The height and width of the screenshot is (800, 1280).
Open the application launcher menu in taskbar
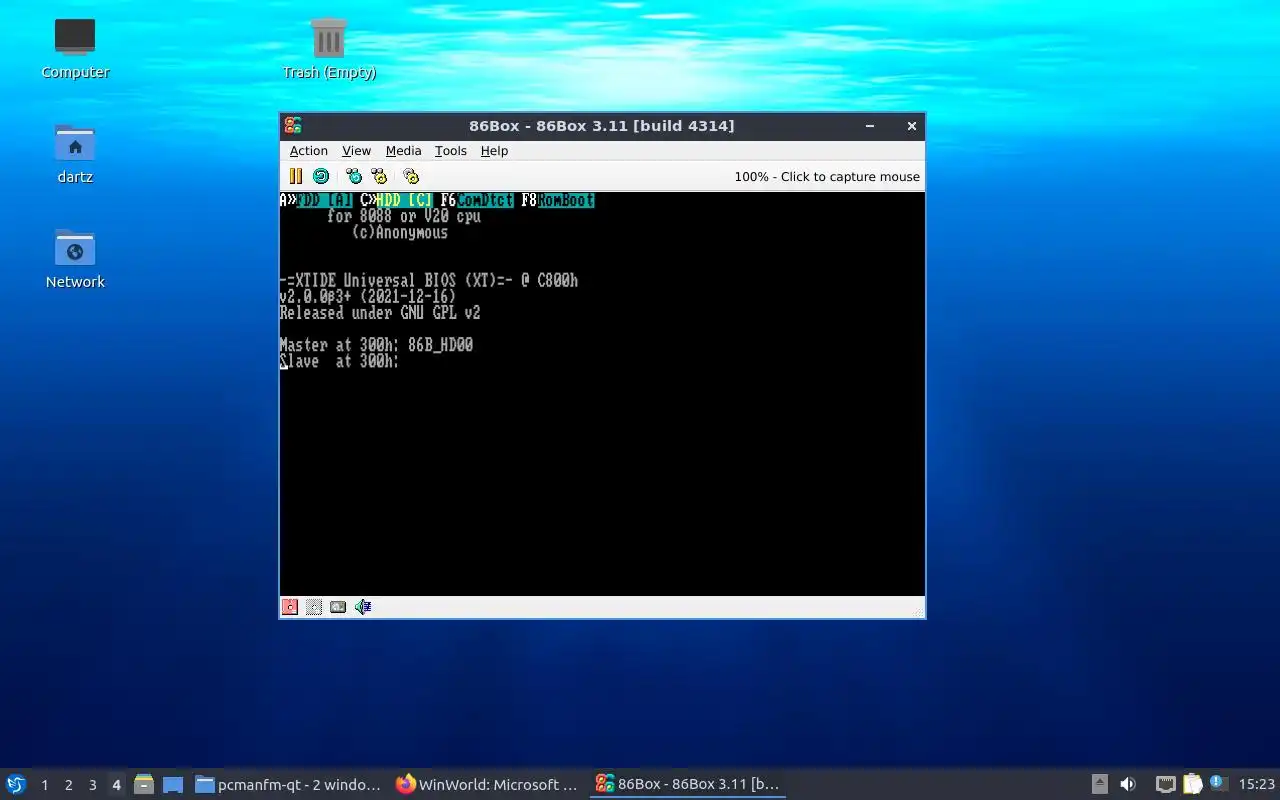pos(16,784)
